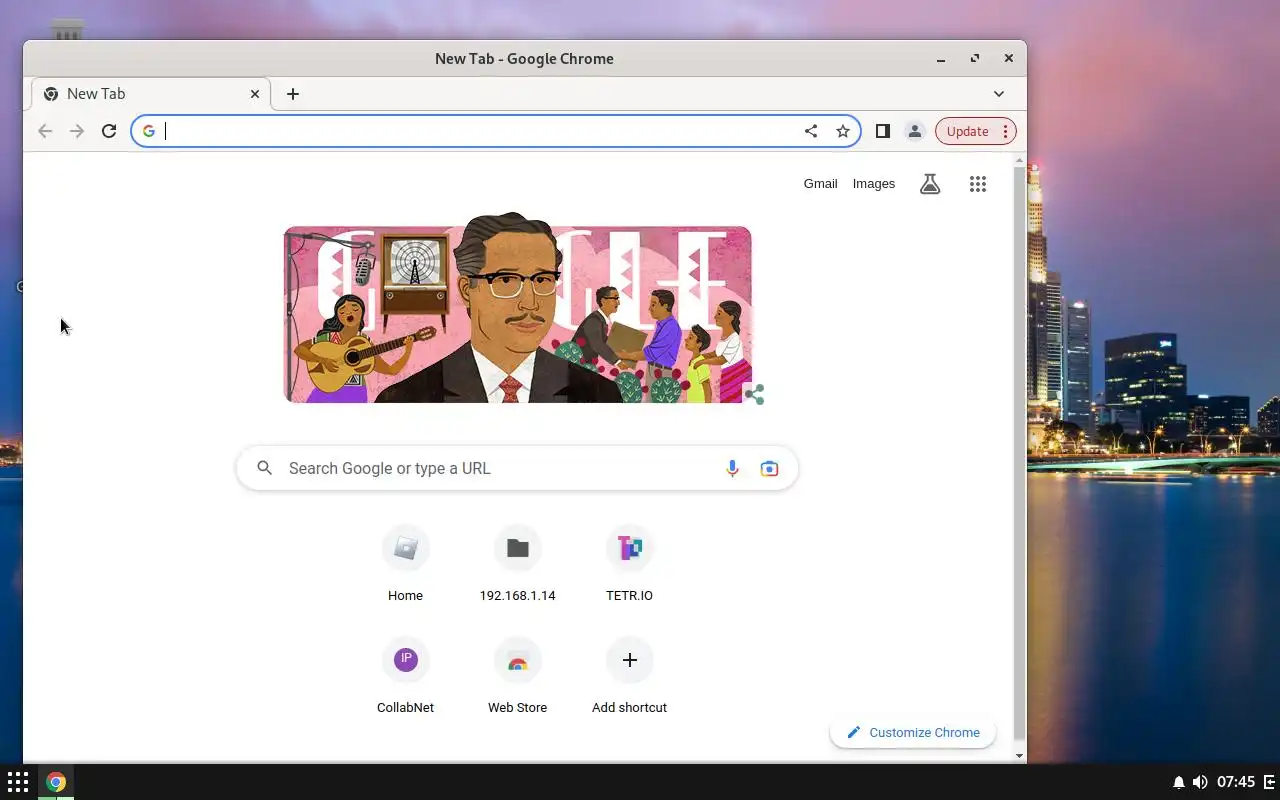
Task: Click the page vertical scrollbar
Action: [1019, 453]
